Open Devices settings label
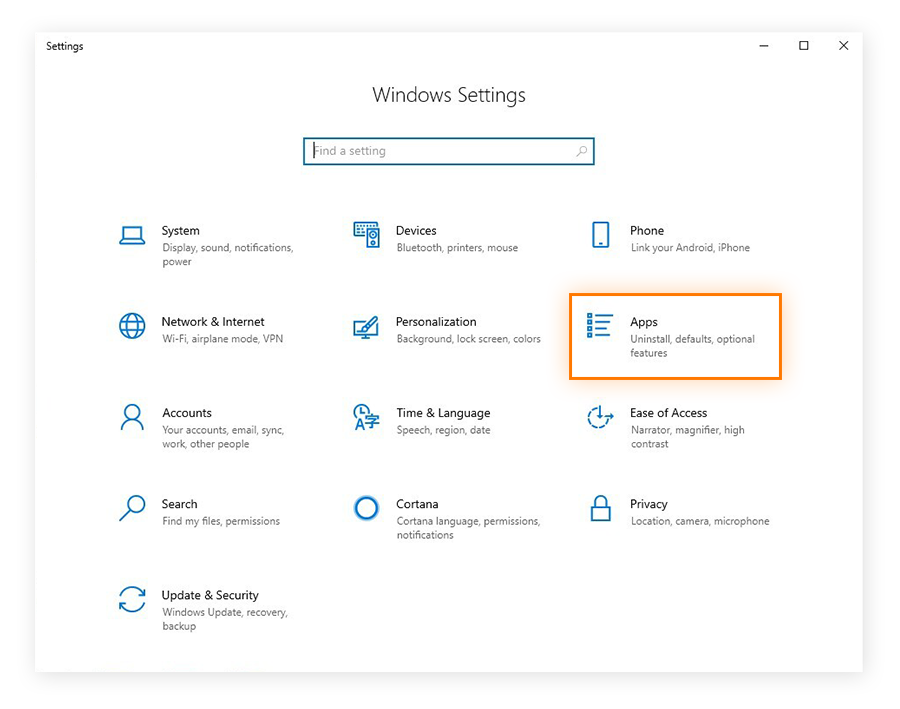This screenshot has height=709, width=900. click(x=416, y=231)
